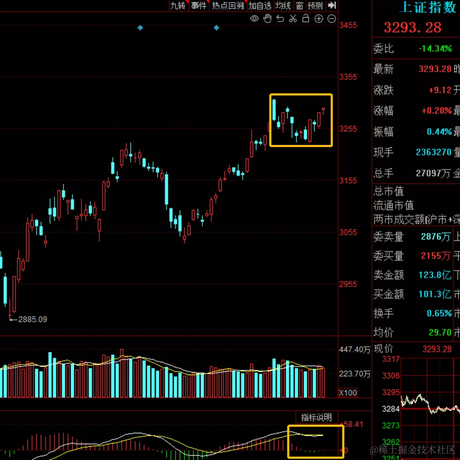Select the scissors cut tool icon
This screenshot has width=460, height=460.
pyautogui.click(x=293, y=19)
